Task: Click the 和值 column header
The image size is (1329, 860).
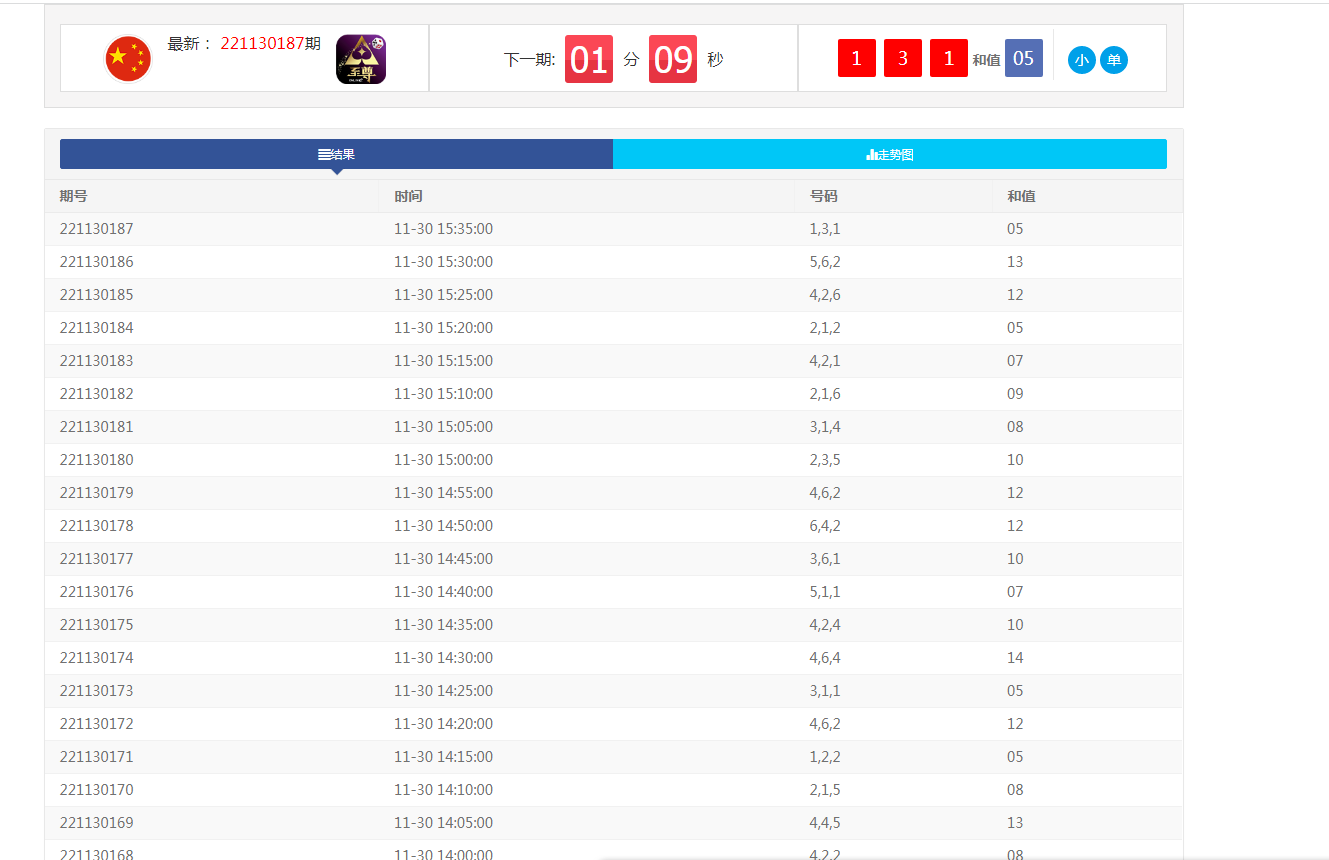Action: (x=1021, y=196)
